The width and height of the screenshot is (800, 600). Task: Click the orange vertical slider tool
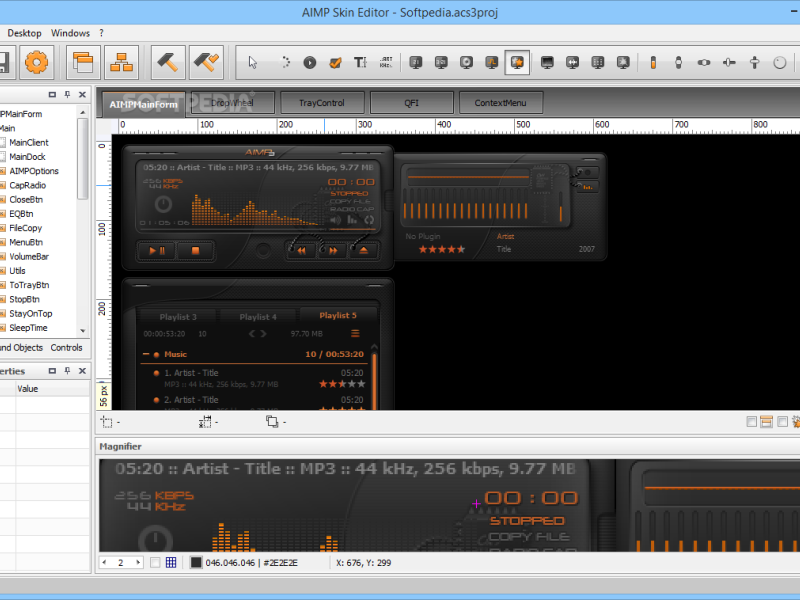pyautogui.click(x=653, y=63)
